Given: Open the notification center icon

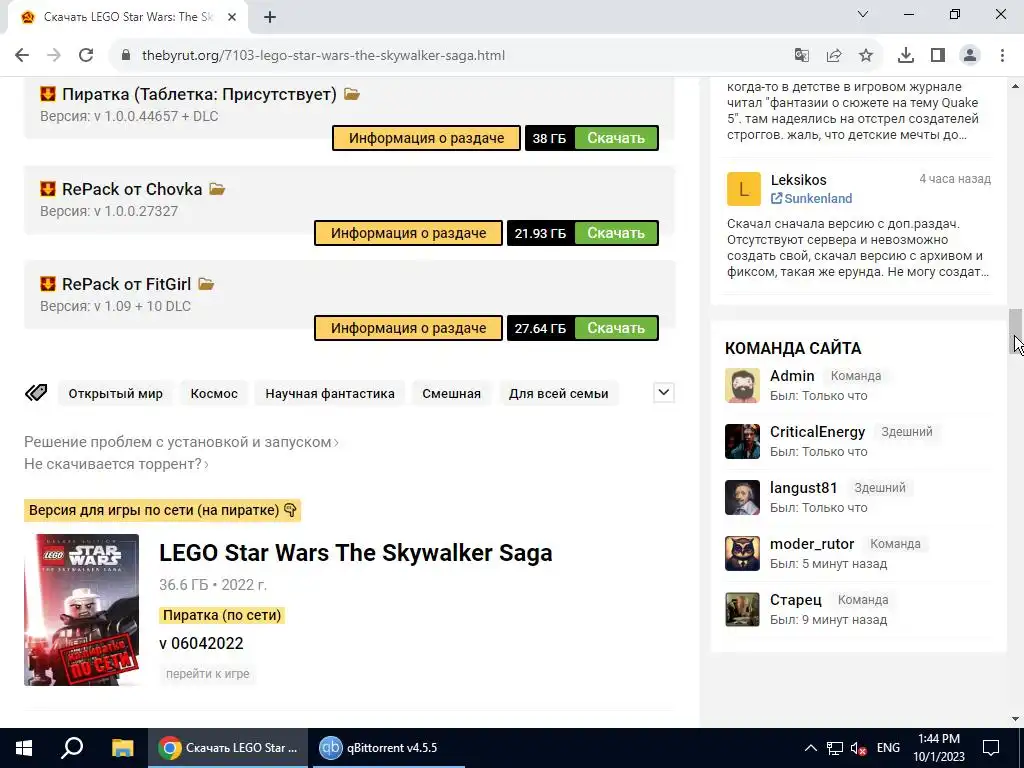Looking at the screenshot, I should point(991,748).
